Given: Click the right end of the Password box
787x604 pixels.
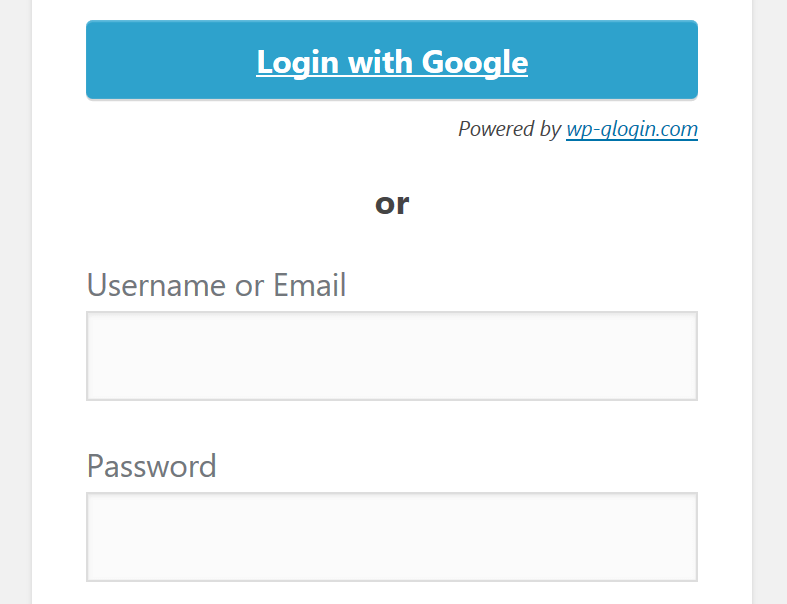Looking at the screenshot, I should [688, 537].
